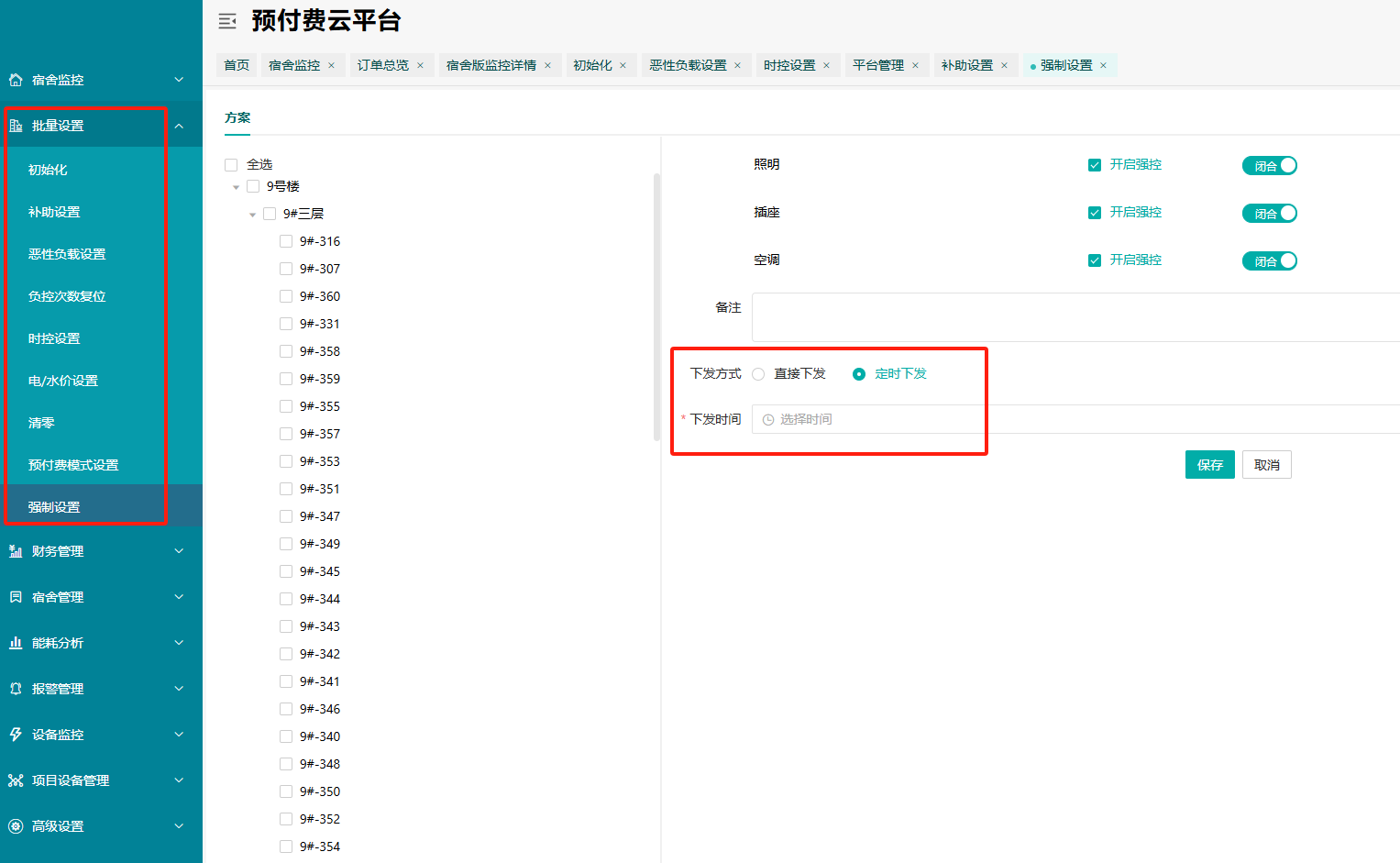Click the 财务管理 chart icon
The image size is (1400, 863).
point(16,551)
